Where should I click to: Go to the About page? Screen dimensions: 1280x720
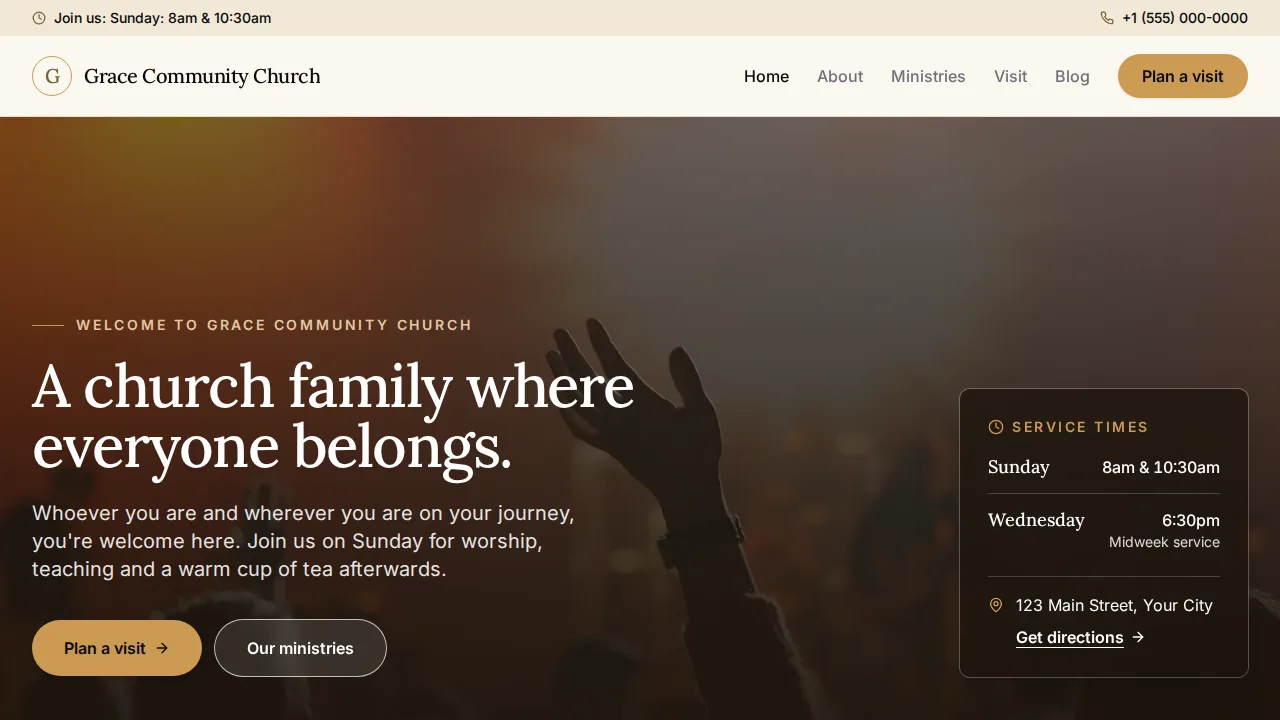pos(840,76)
